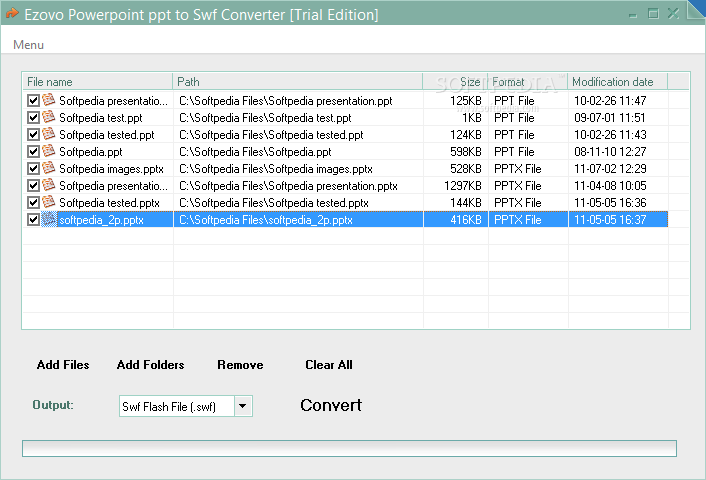Sort the list by Modification date header
Image resolution: width=706 pixels, height=480 pixels.
pyautogui.click(x=617, y=82)
